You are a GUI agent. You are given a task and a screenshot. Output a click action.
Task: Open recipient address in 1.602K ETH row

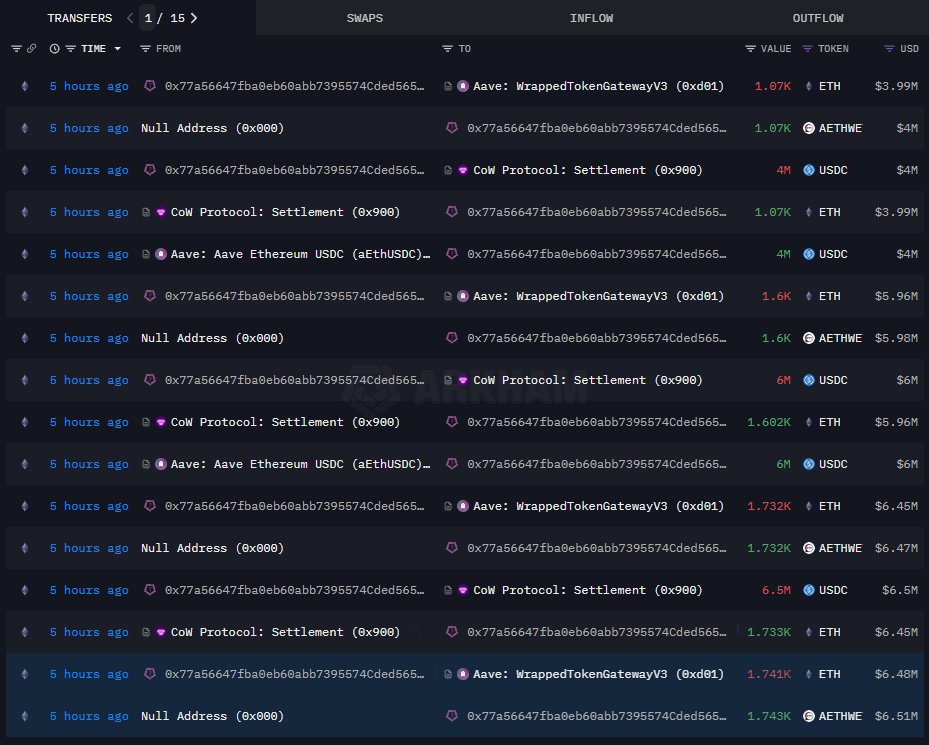(597, 422)
